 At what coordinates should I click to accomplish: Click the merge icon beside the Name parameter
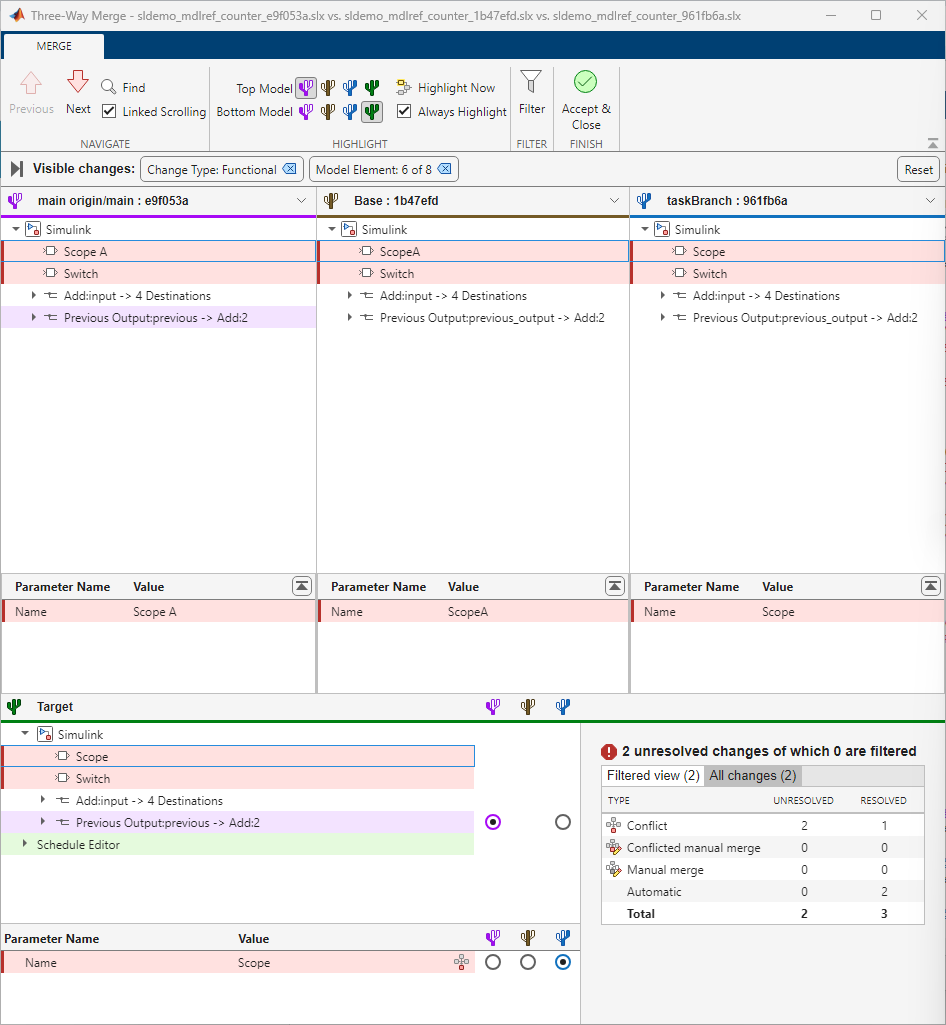pyautogui.click(x=461, y=962)
